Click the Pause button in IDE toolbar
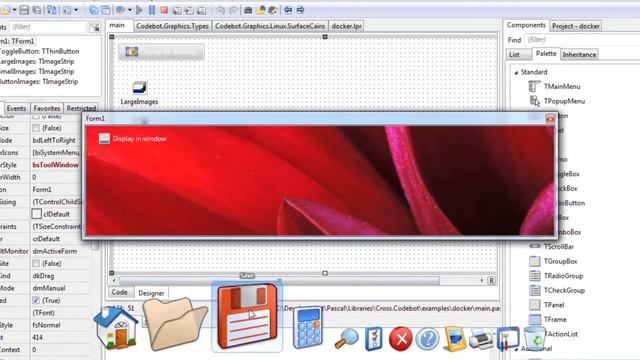 pyautogui.click(x=152, y=10)
